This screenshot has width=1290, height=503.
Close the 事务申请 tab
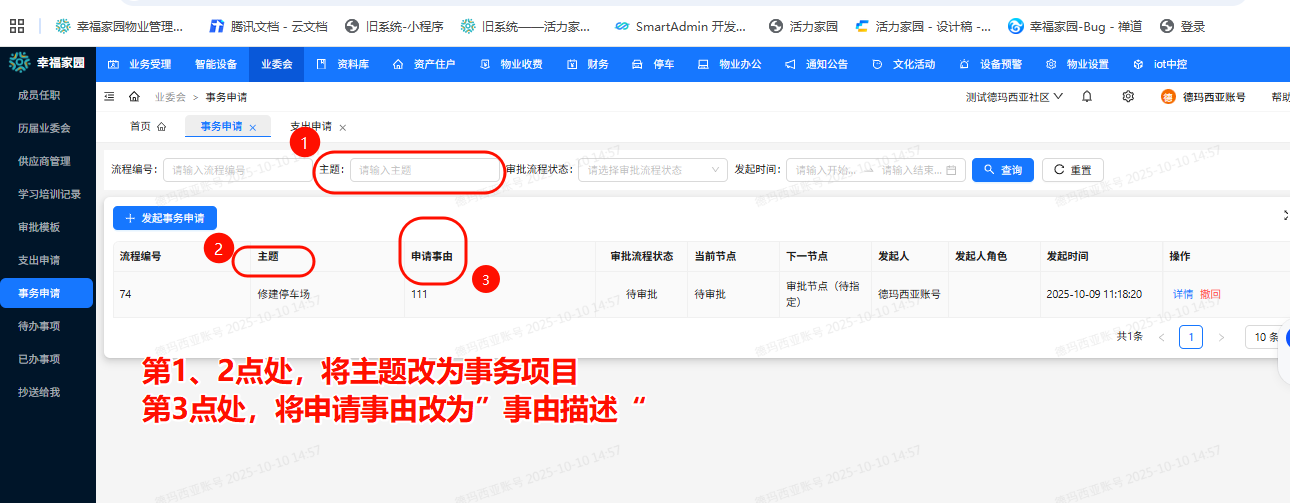[253, 128]
